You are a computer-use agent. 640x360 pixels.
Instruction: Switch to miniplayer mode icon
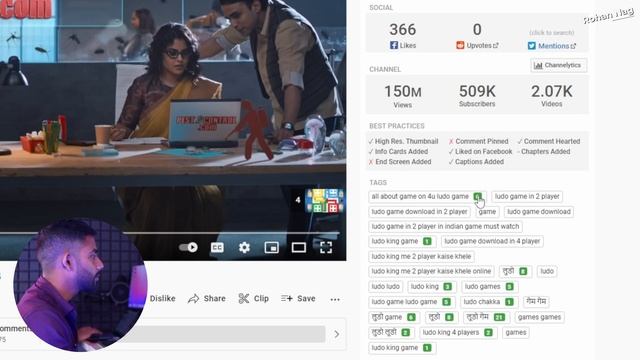pos(271,247)
